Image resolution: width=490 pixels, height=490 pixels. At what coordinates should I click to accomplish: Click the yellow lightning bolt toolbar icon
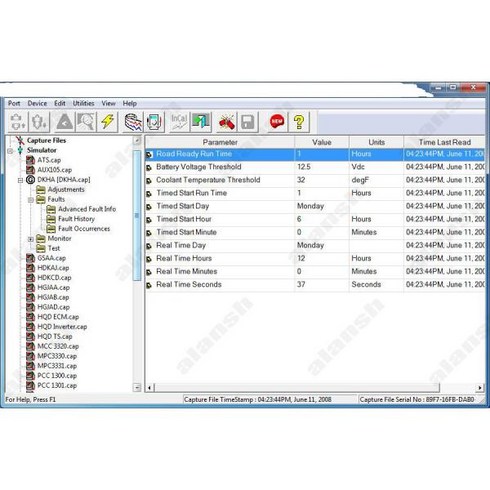coord(107,122)
